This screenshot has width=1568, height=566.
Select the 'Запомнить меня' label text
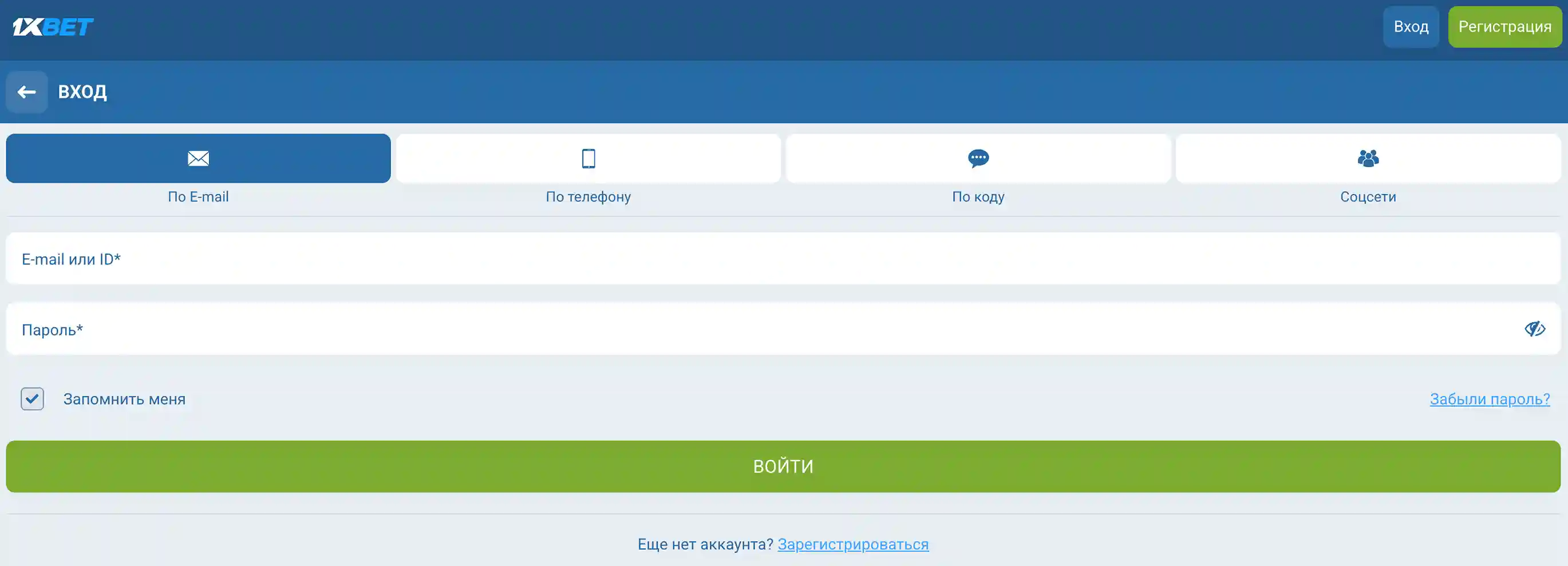(x=124, y=399)
